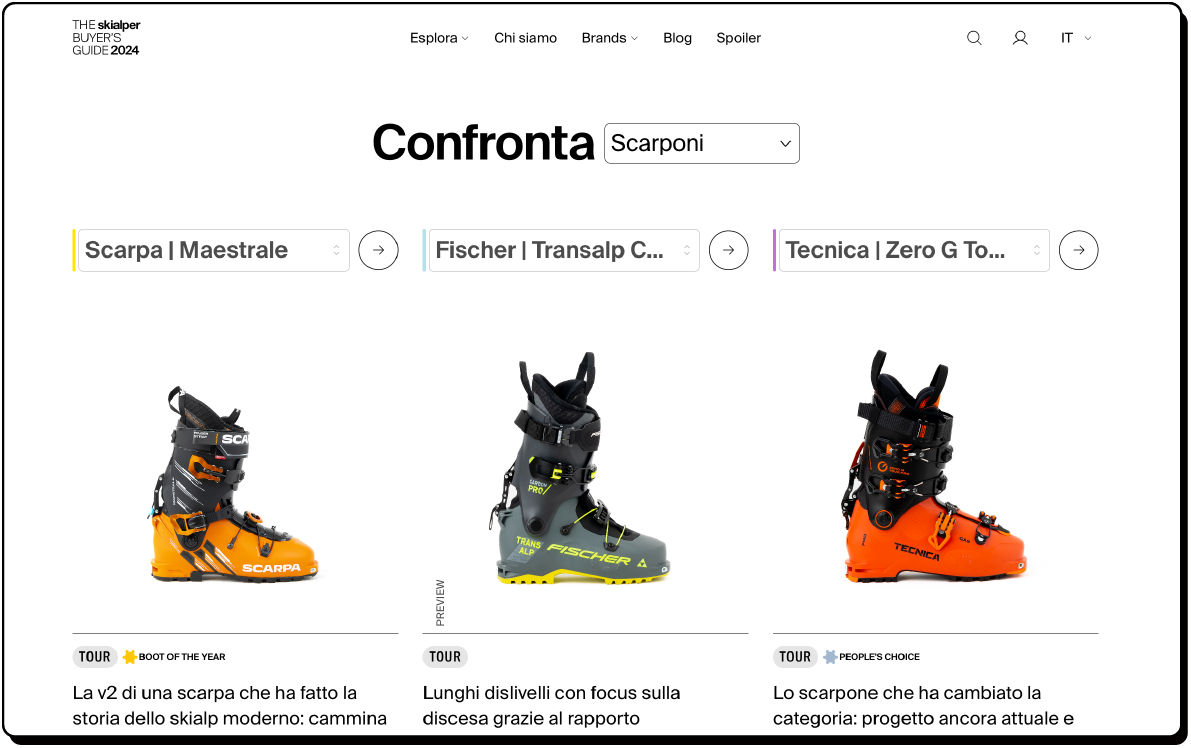Open the Scarponi category dropdown
The width and height of the screenshot is (1191, 748).
(701, 144)
